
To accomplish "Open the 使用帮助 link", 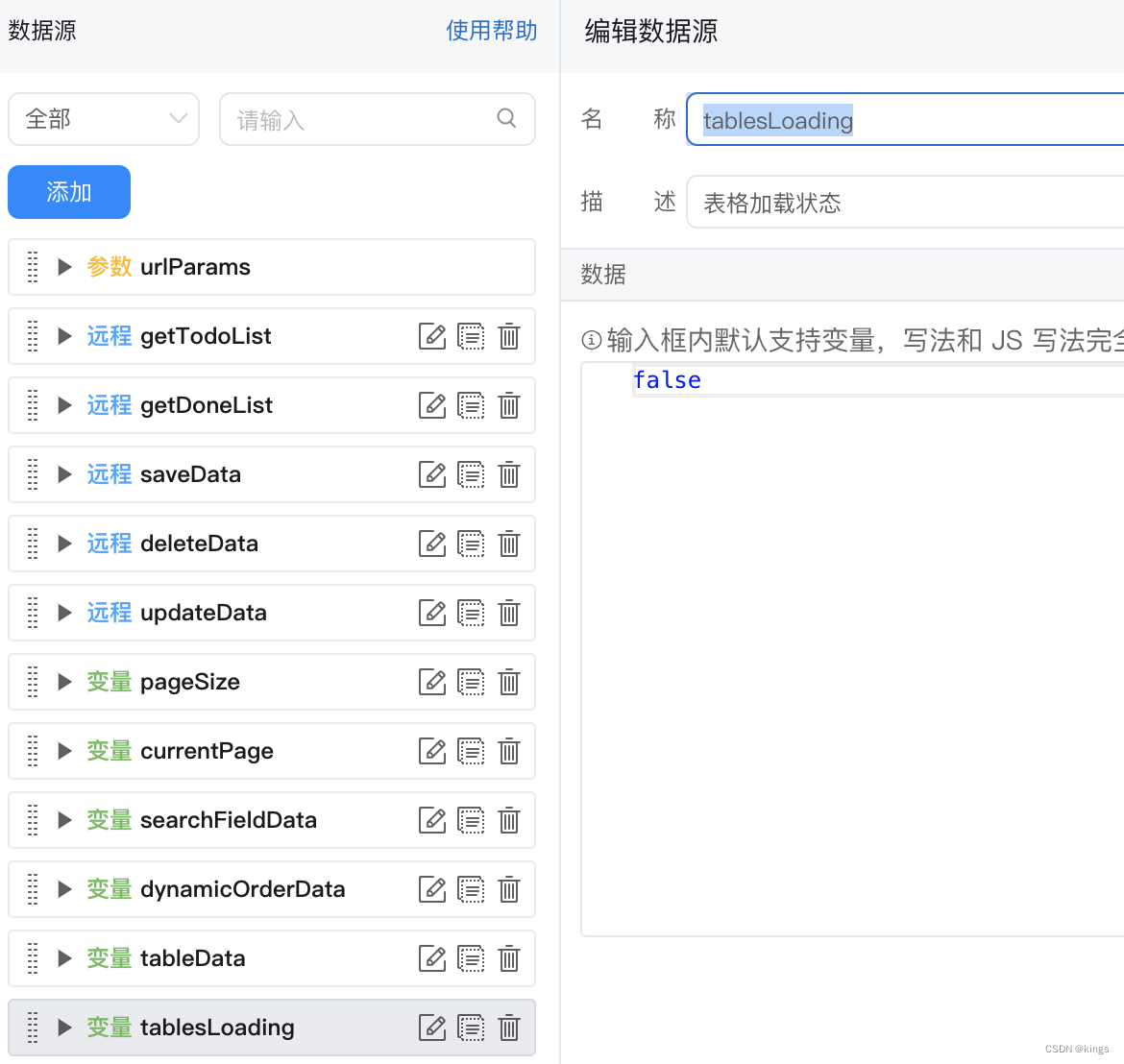I will tap(491, 31).
